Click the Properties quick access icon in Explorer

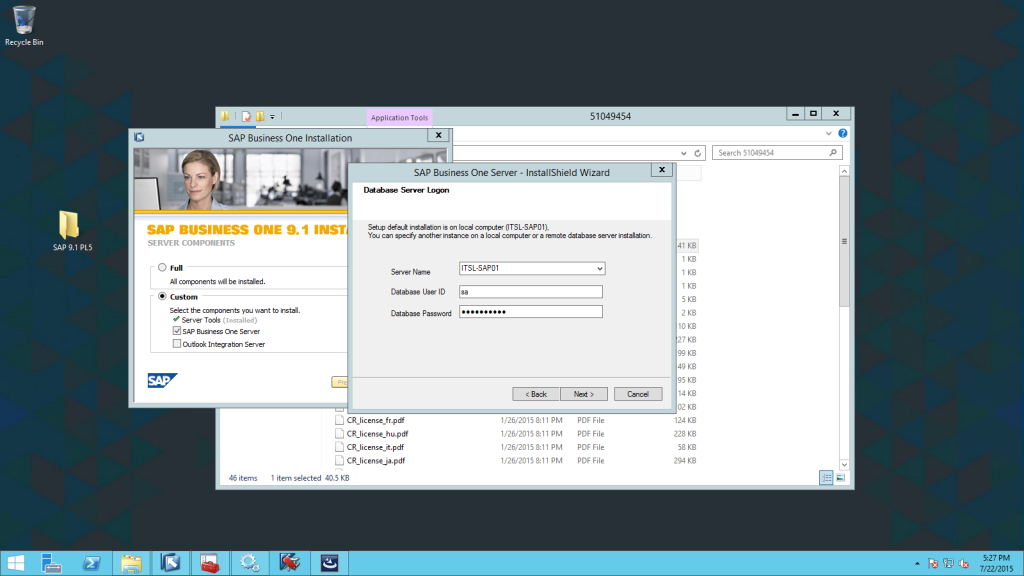[x=246, y=117]
